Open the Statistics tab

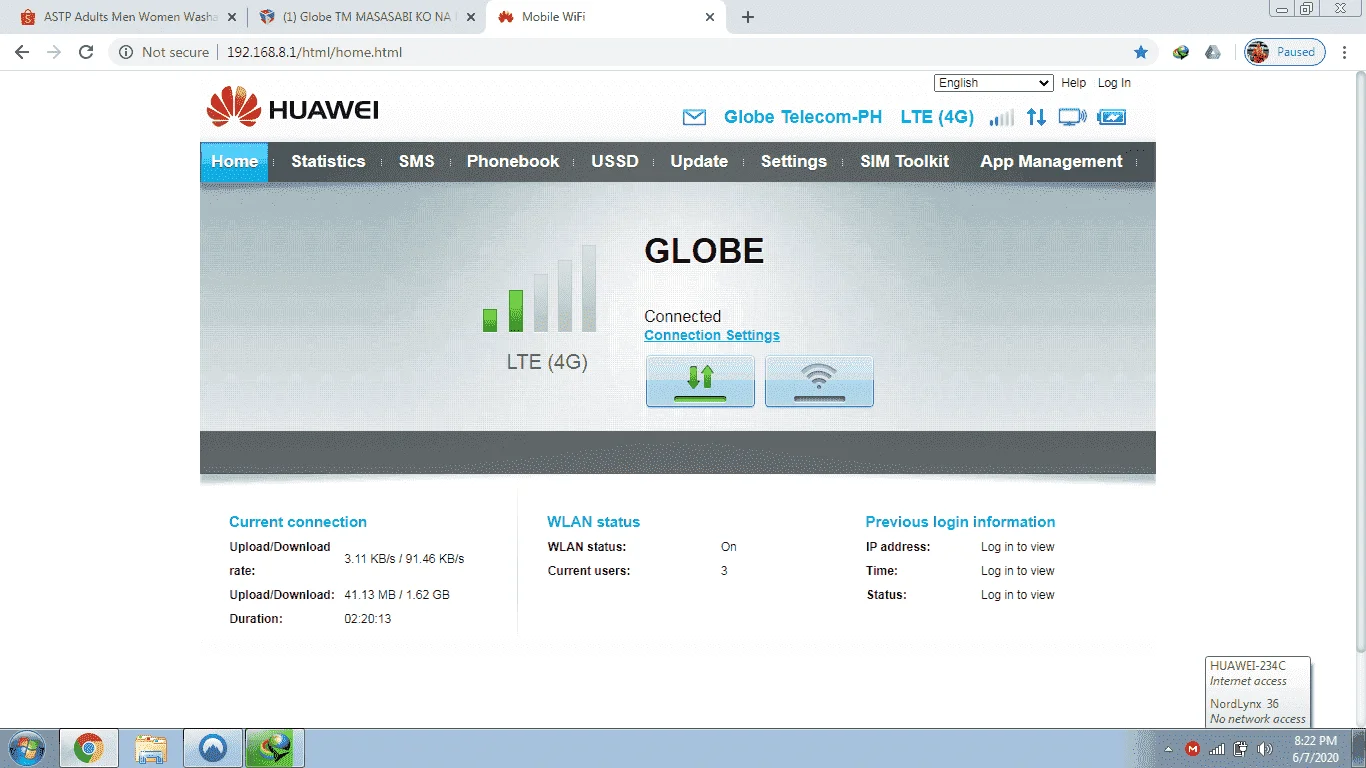[x=328, y=161]
